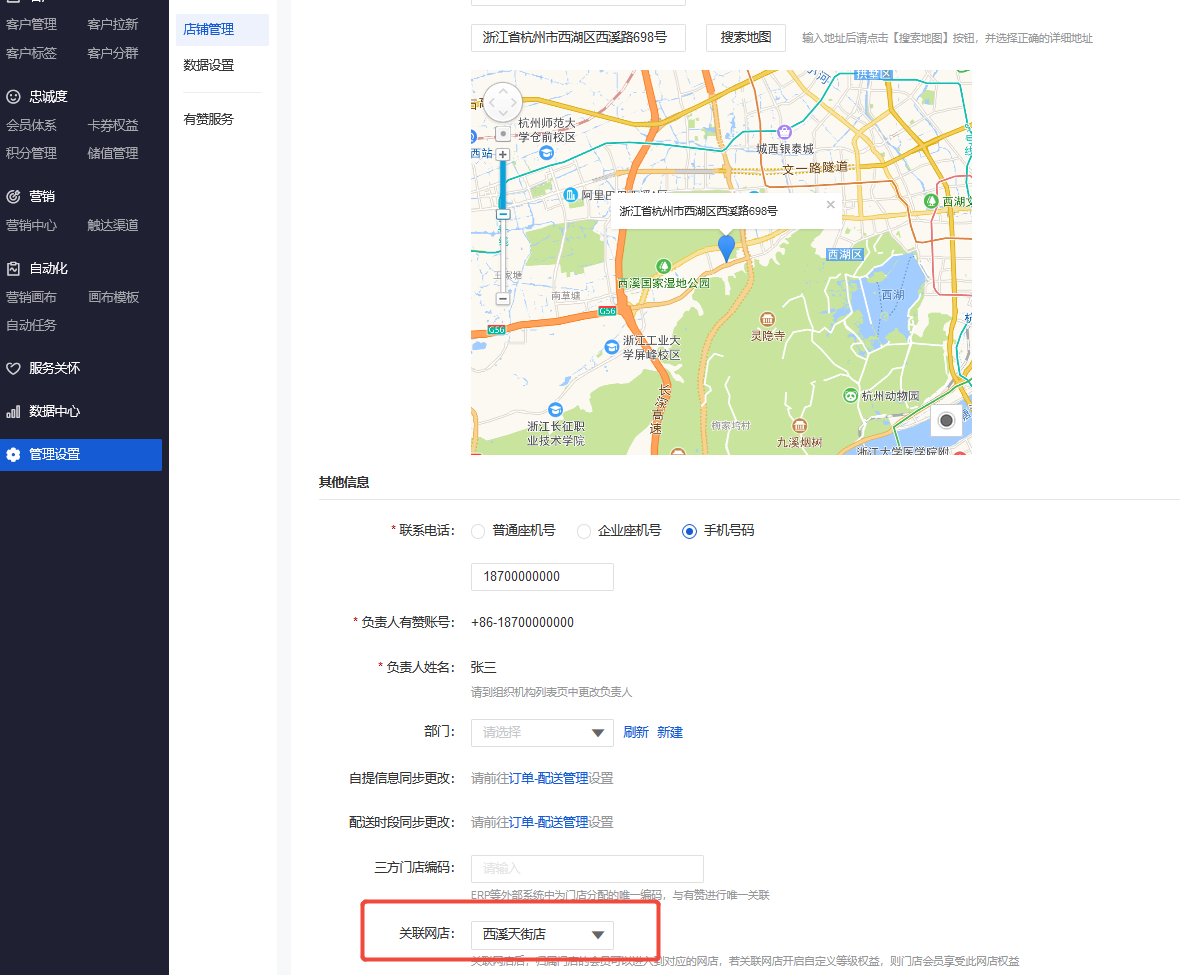Open 店铺管理 submenu item
The width and height of the screenshot is (1180, 975).
point(222,29)
